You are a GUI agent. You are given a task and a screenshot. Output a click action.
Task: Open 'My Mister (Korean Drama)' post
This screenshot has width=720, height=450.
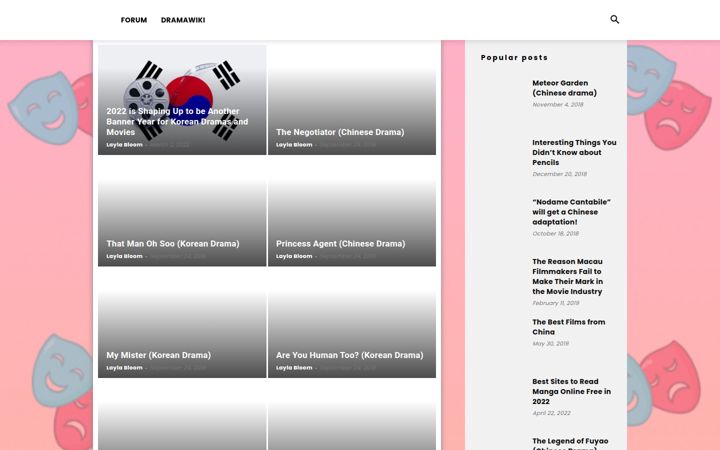point(158,355)
